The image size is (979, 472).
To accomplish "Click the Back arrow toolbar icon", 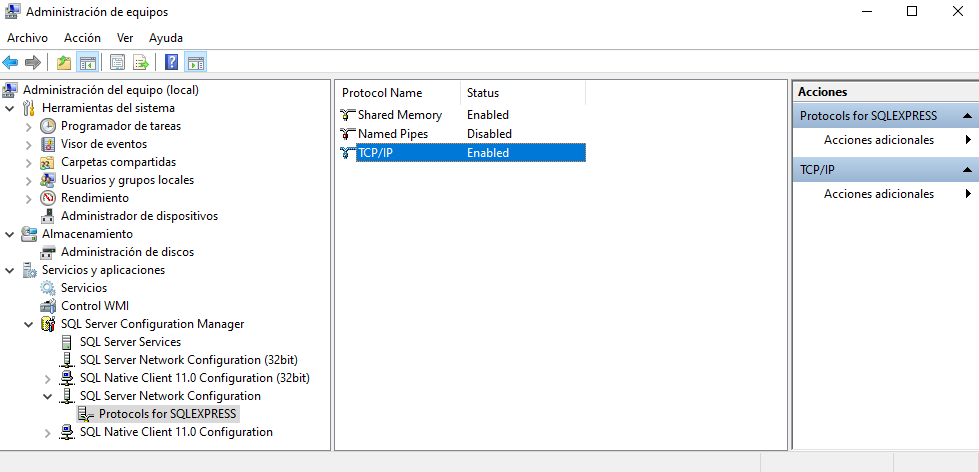I will tap(11, 62).
